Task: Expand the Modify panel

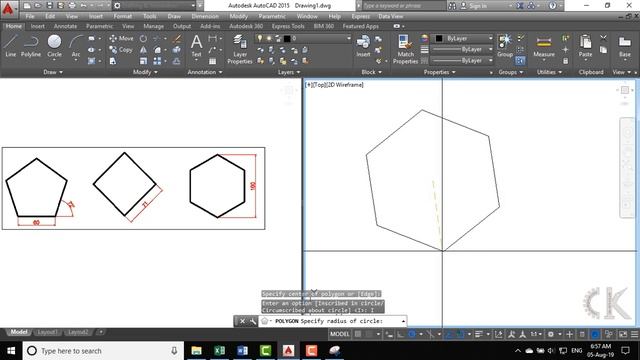Action: (145, 72)
